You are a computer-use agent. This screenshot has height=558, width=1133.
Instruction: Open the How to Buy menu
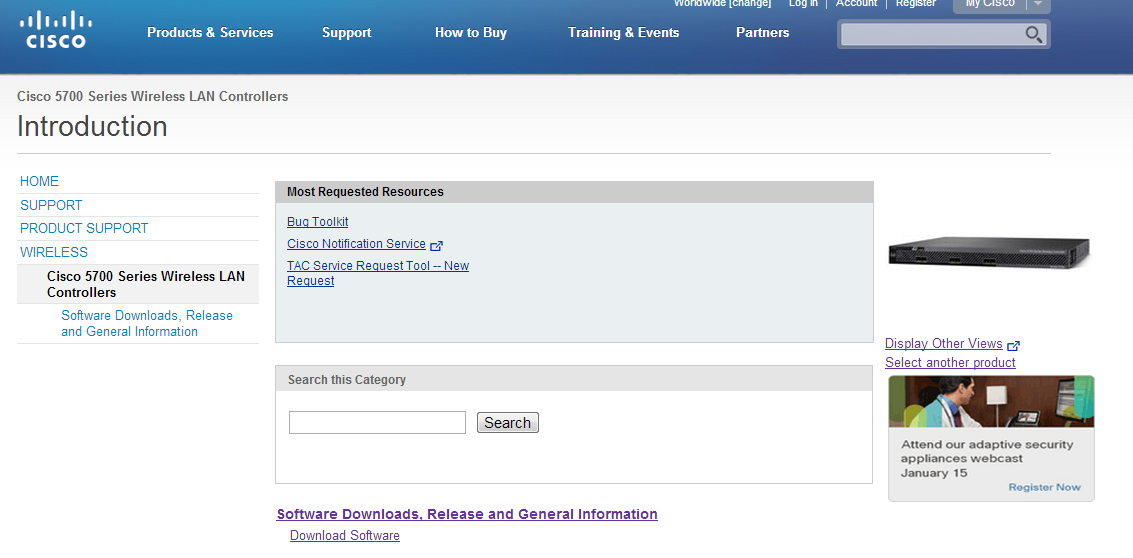coord(471,33)
